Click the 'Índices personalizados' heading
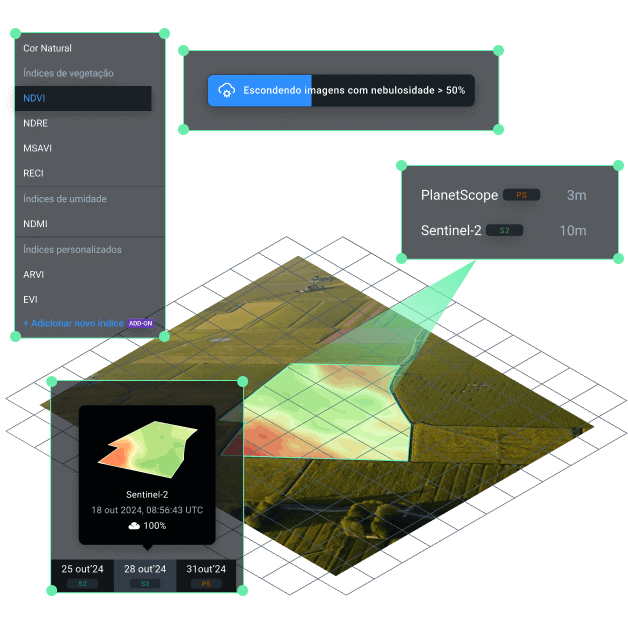Viewport: 628px width, 640px height. [72, 249]
